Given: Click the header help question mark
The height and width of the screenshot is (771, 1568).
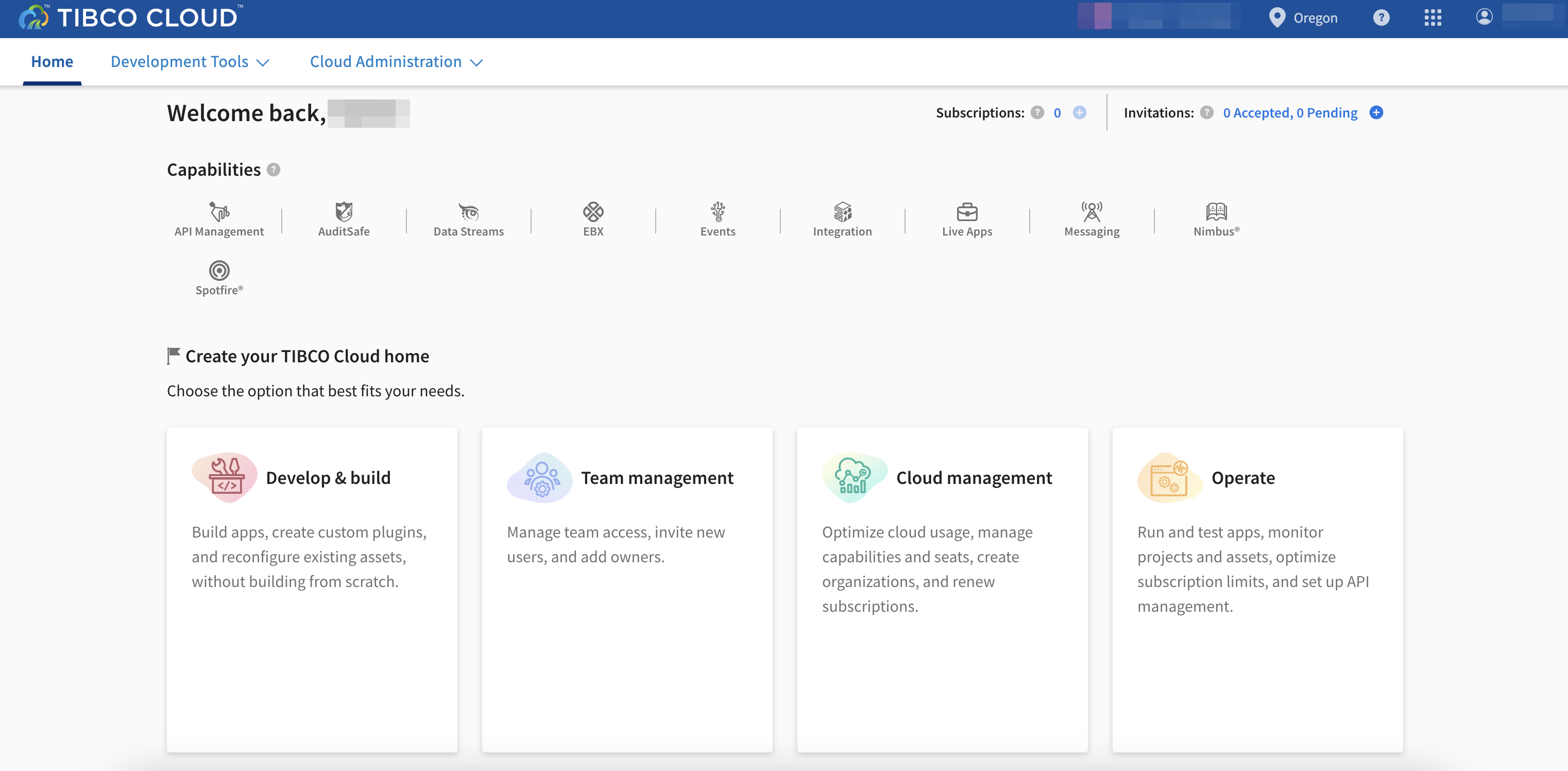Looking at the screenshot, I should pos(1380,18).
